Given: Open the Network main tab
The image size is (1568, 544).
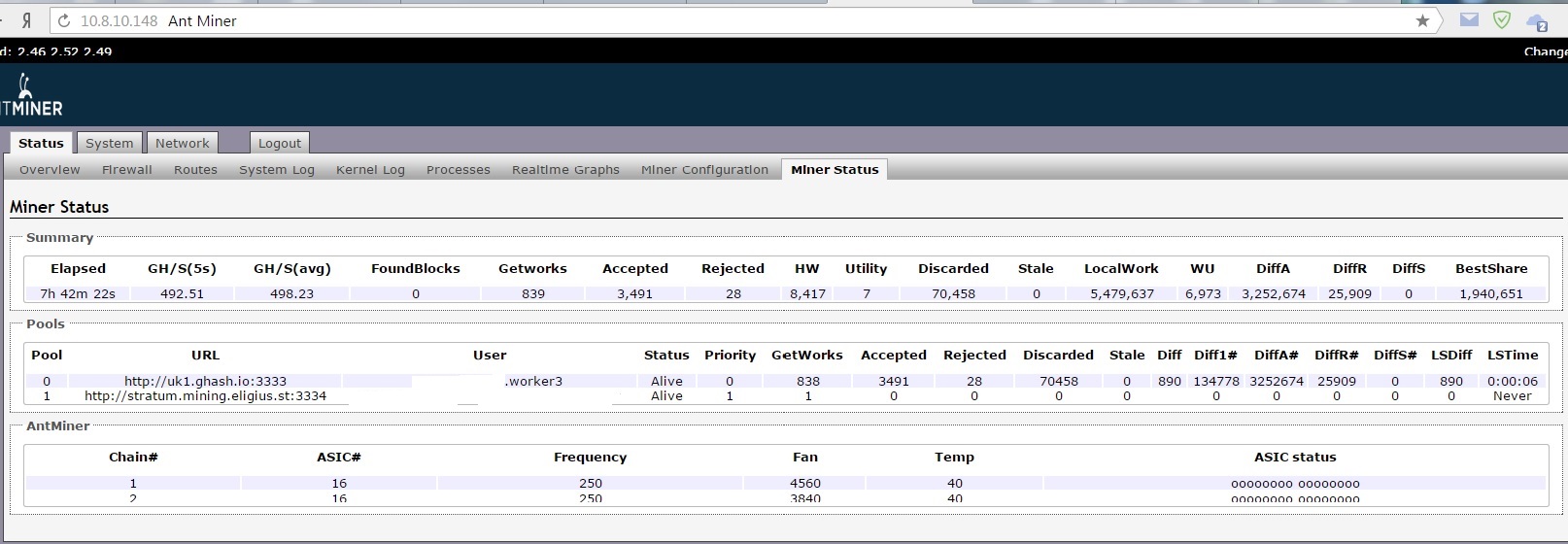Looking at the screenshot, I should click(183, 143).
